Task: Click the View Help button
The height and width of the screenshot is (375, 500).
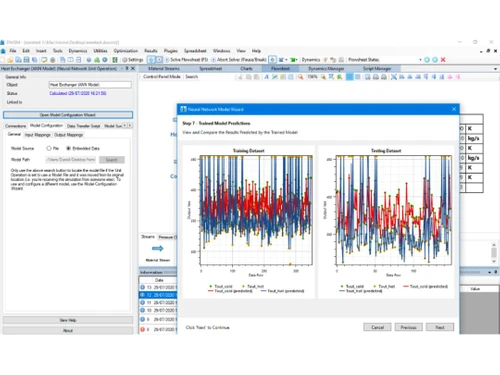Action: tap(68, 320)
